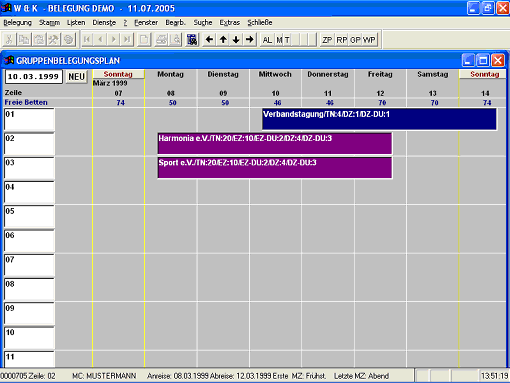Open the question mark help menu

click(x=125, y=23)
